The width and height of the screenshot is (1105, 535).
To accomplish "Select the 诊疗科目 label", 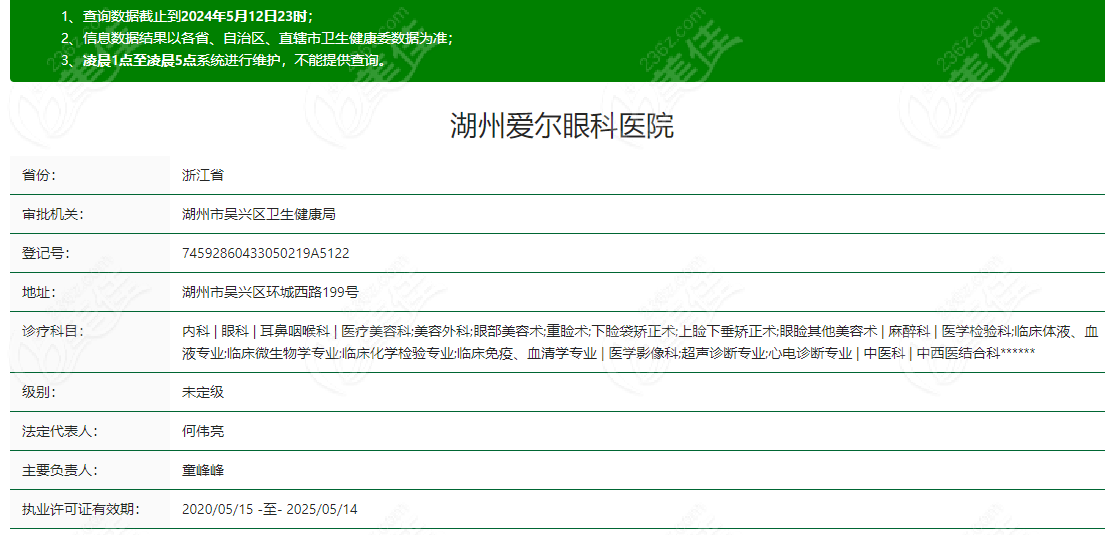I will pyautogui.click(x=53, y=331).
